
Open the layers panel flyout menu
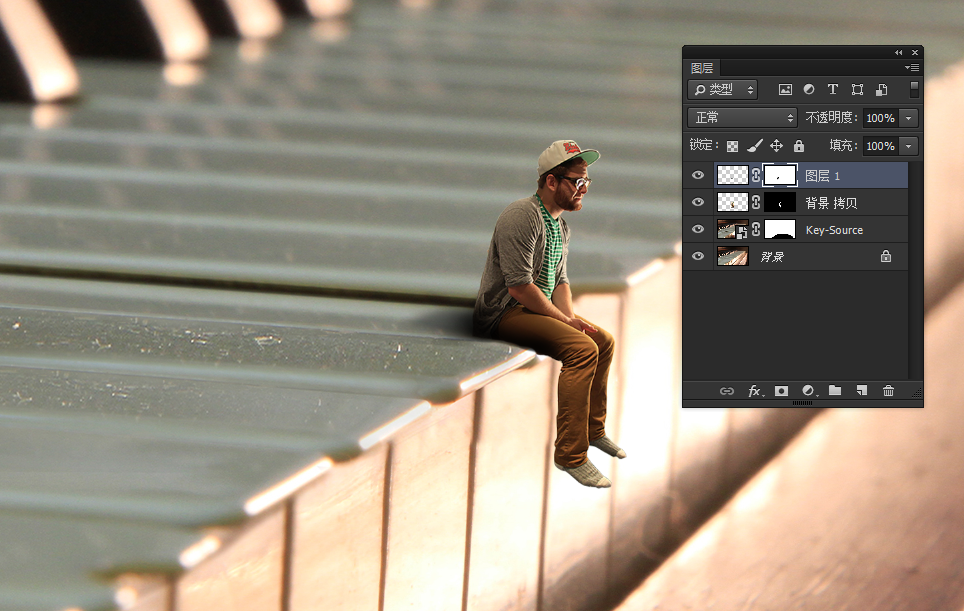[911, 68]
